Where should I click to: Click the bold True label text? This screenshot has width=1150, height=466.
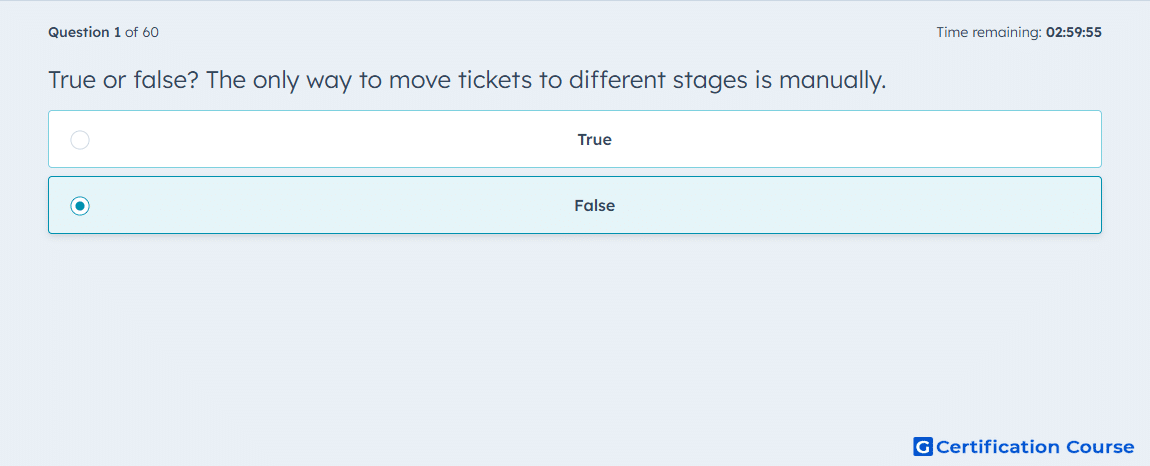595,139
